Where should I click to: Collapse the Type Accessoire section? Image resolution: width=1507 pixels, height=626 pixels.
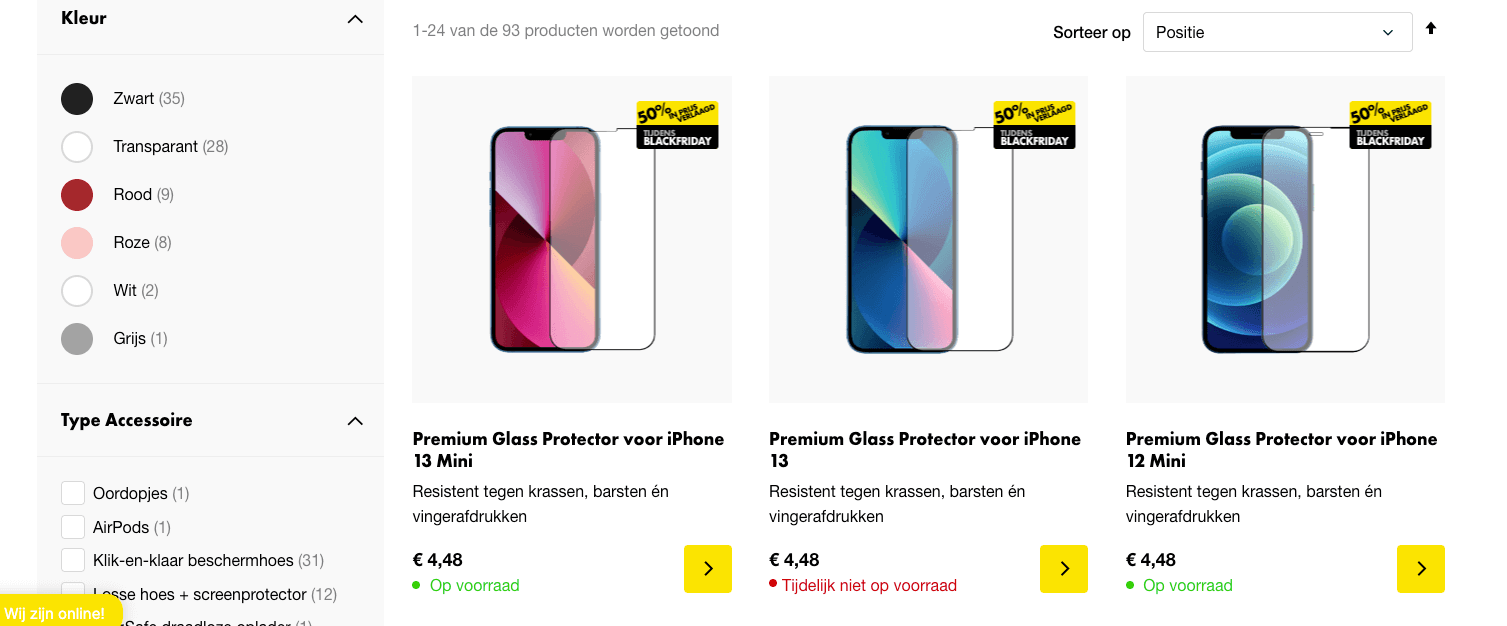355,421
